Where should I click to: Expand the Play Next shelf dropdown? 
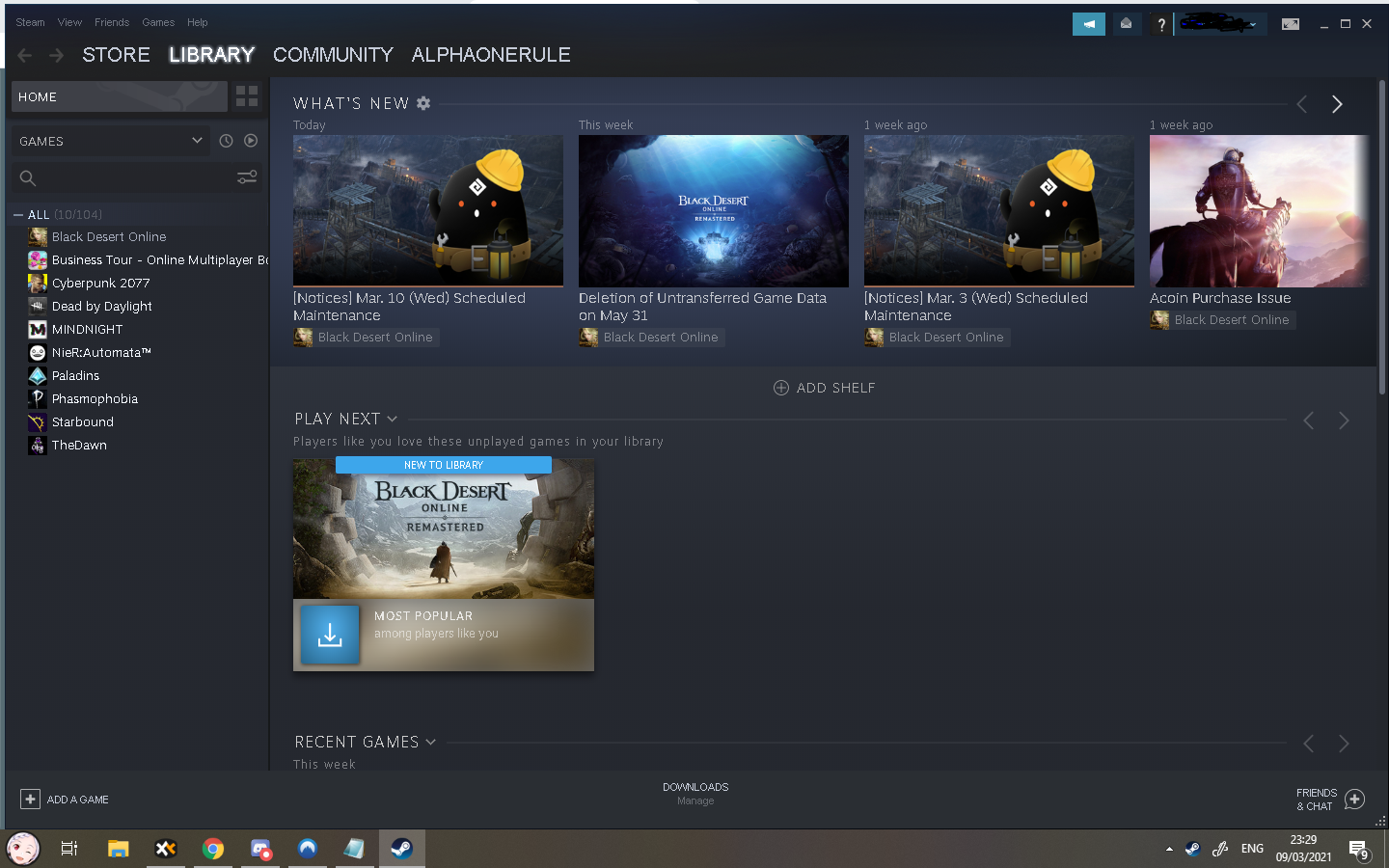[392, 419]
